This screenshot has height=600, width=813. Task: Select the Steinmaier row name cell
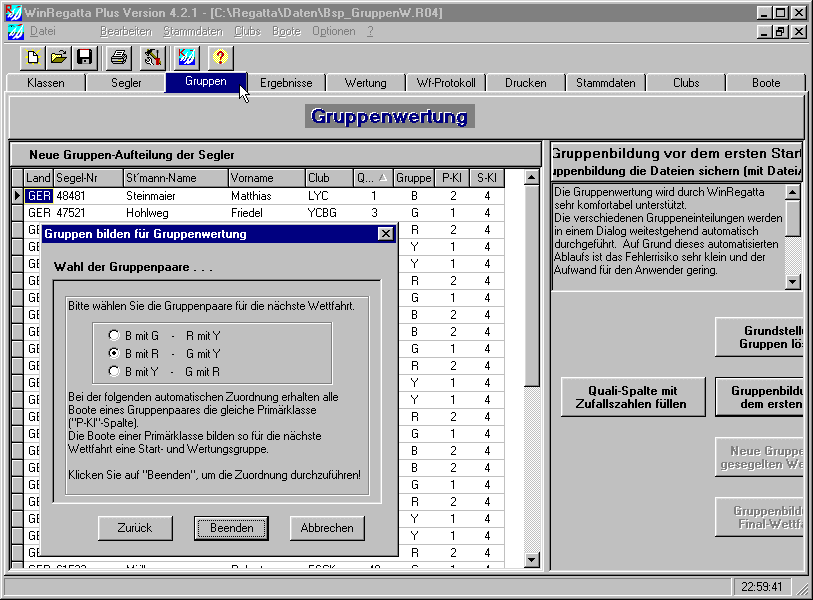[x=173, y=196]
